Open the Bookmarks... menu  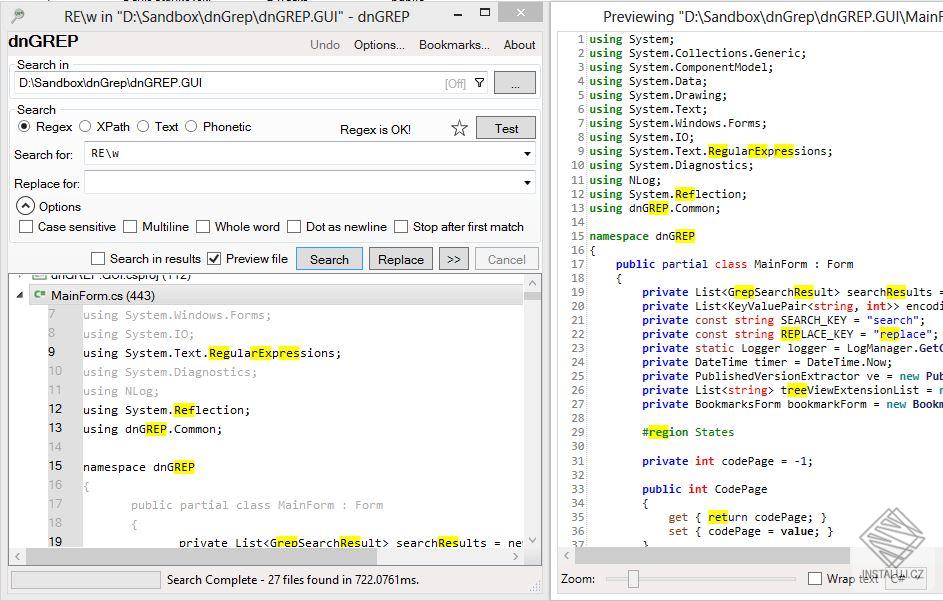coord(454,45)
